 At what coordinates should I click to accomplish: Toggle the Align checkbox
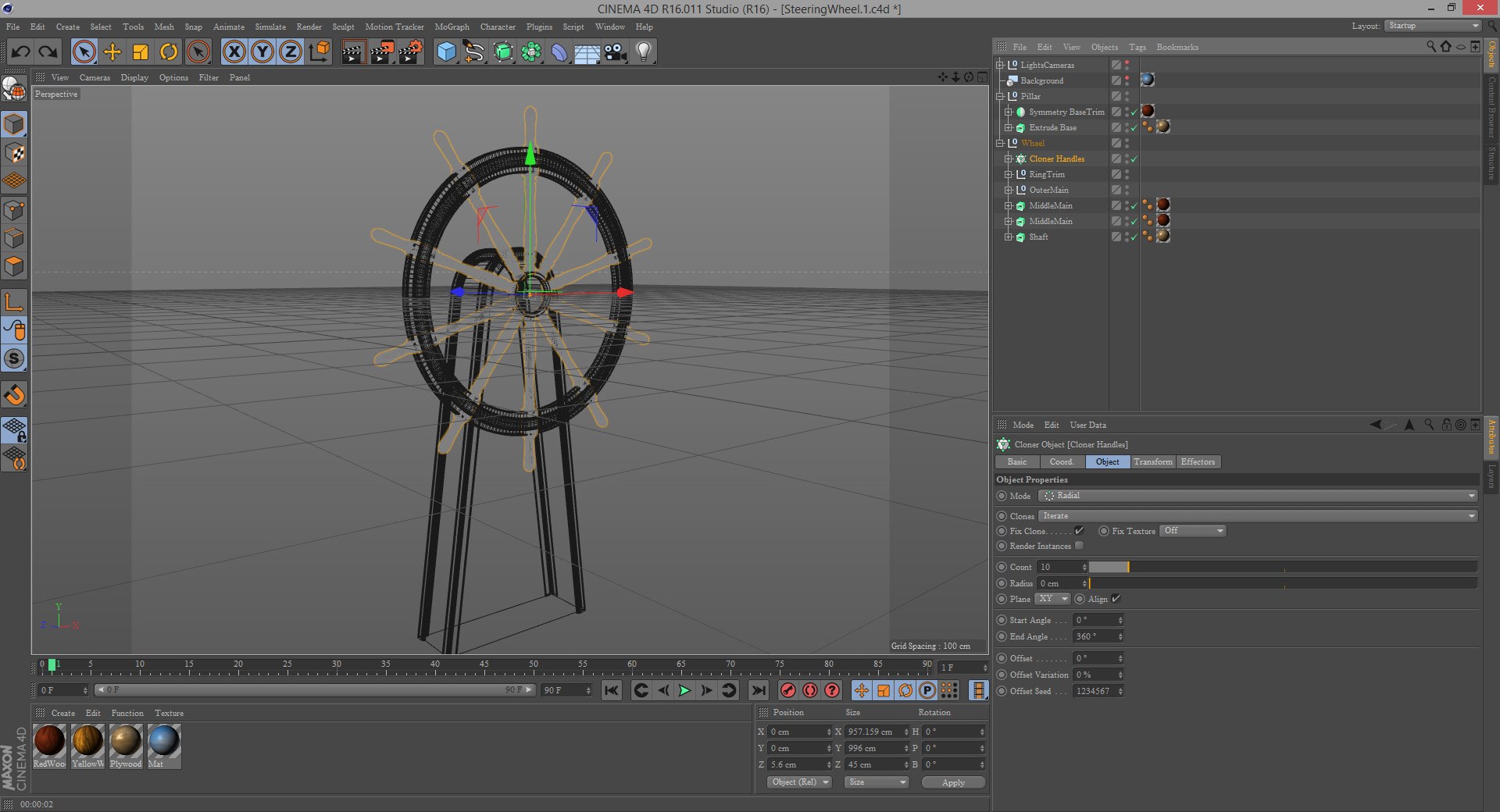(1116, 599)
